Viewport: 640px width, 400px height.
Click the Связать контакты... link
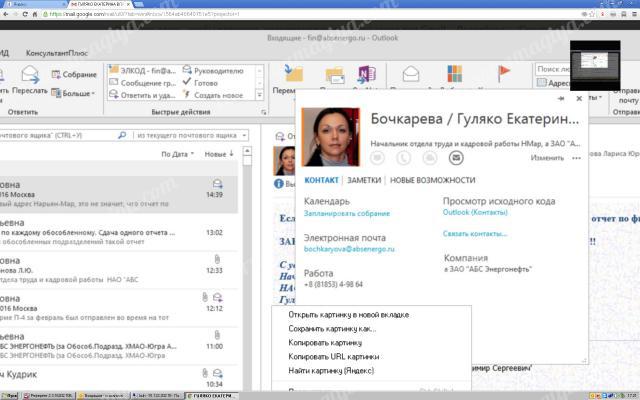[x=475, y=234]
